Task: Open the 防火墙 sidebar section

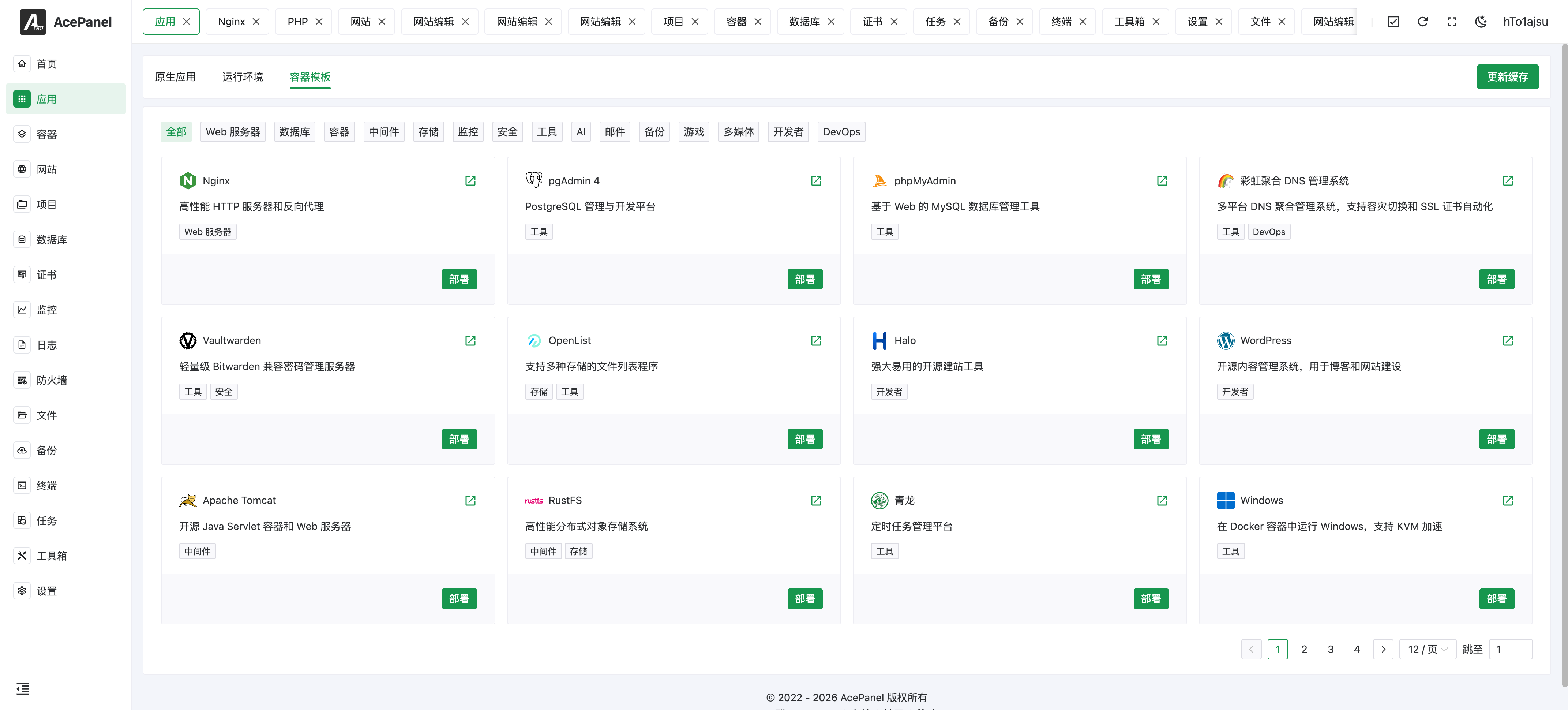Action: click(x=52, y=380)
